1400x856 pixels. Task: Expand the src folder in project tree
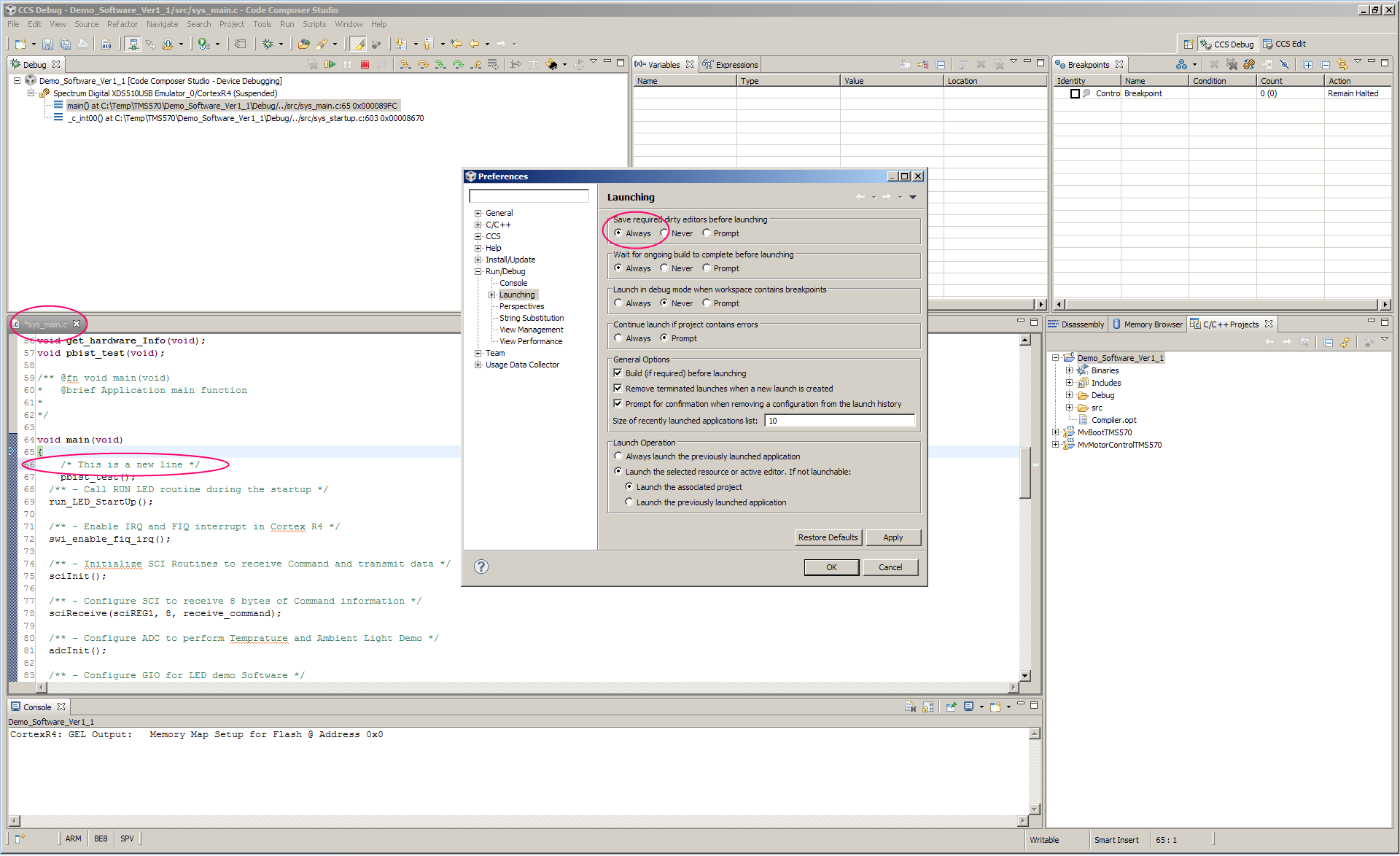click(x=1070, y=408)
